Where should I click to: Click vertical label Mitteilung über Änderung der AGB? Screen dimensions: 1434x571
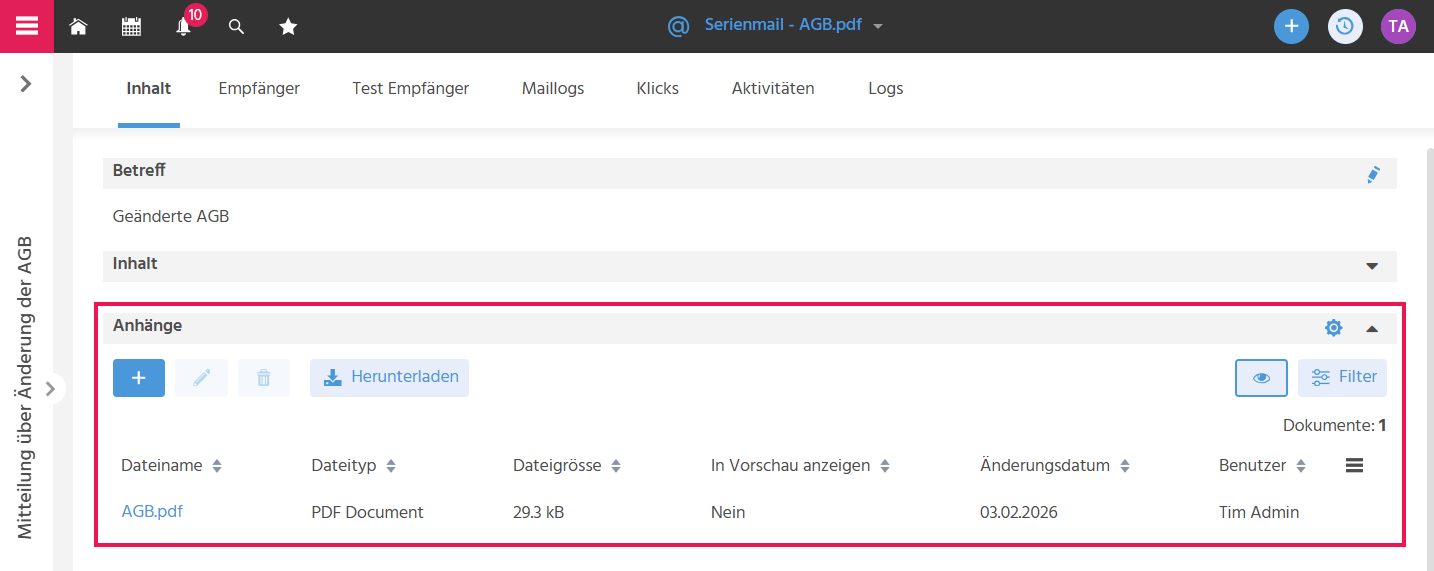click(x=26, y=388)
